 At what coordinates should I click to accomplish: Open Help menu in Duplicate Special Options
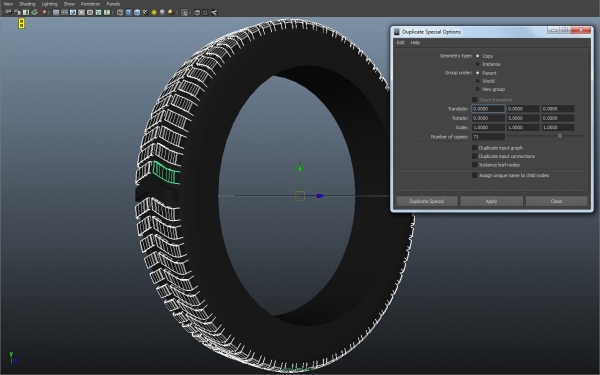pos(415,42)
